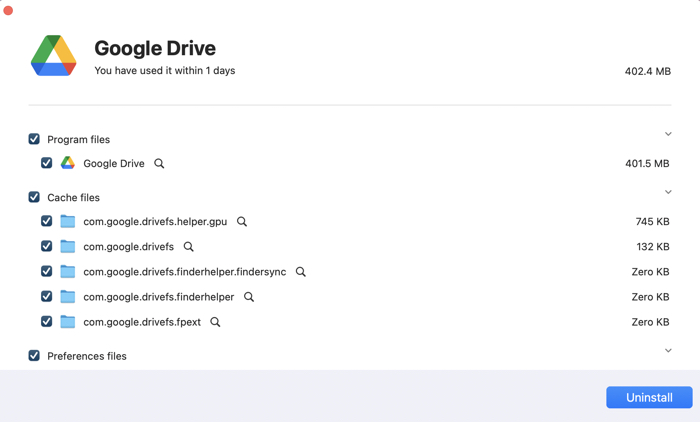Image resolution: width=700 pixels, height=422 pixels.
Task: Click the small Google Drive app icon
Action: pos(68,163)
